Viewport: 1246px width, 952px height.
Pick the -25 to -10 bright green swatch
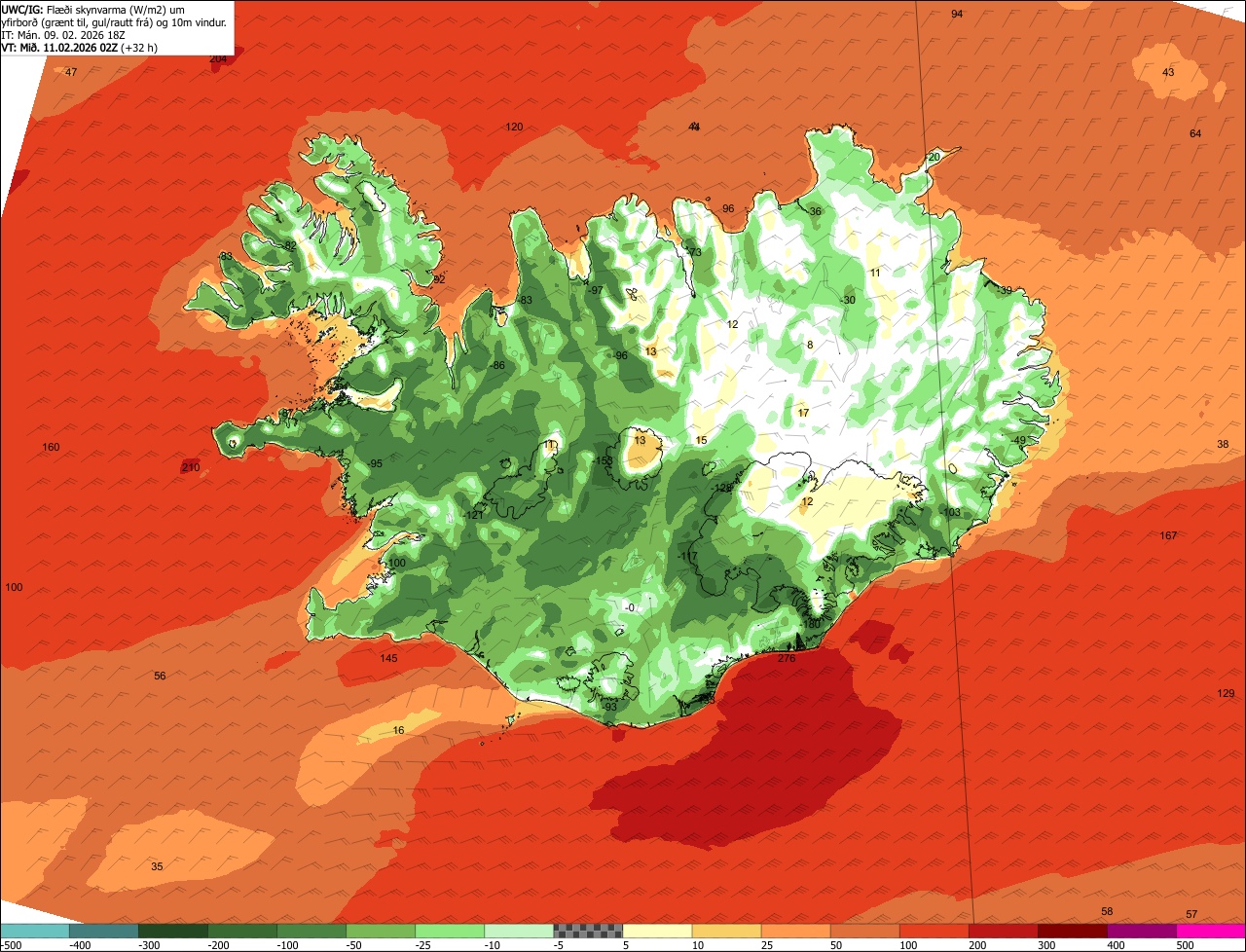point(449,931)
